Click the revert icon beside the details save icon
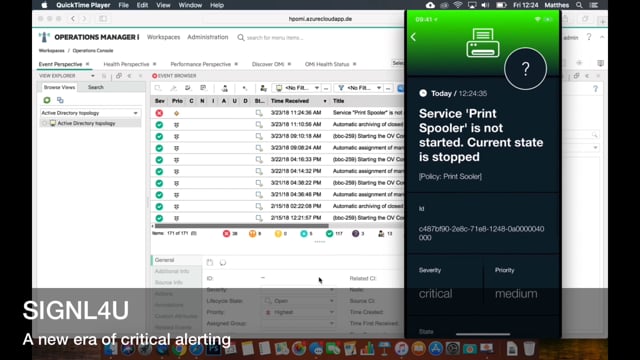This screenshot has height=360, width=640. click(222, 262)
